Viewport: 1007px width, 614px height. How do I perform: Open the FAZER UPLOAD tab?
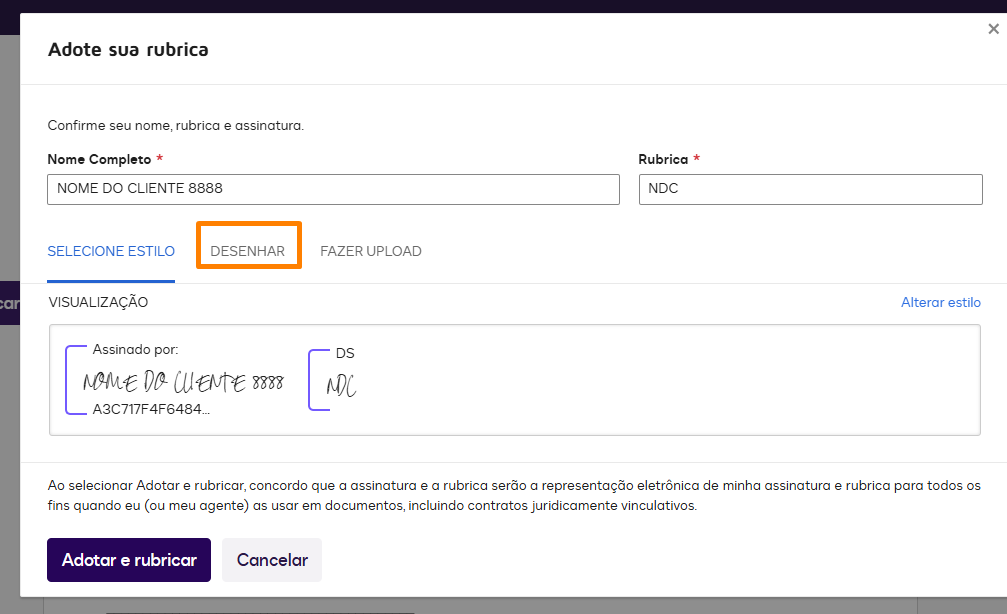pyautogui.click(x=371, y=251)
